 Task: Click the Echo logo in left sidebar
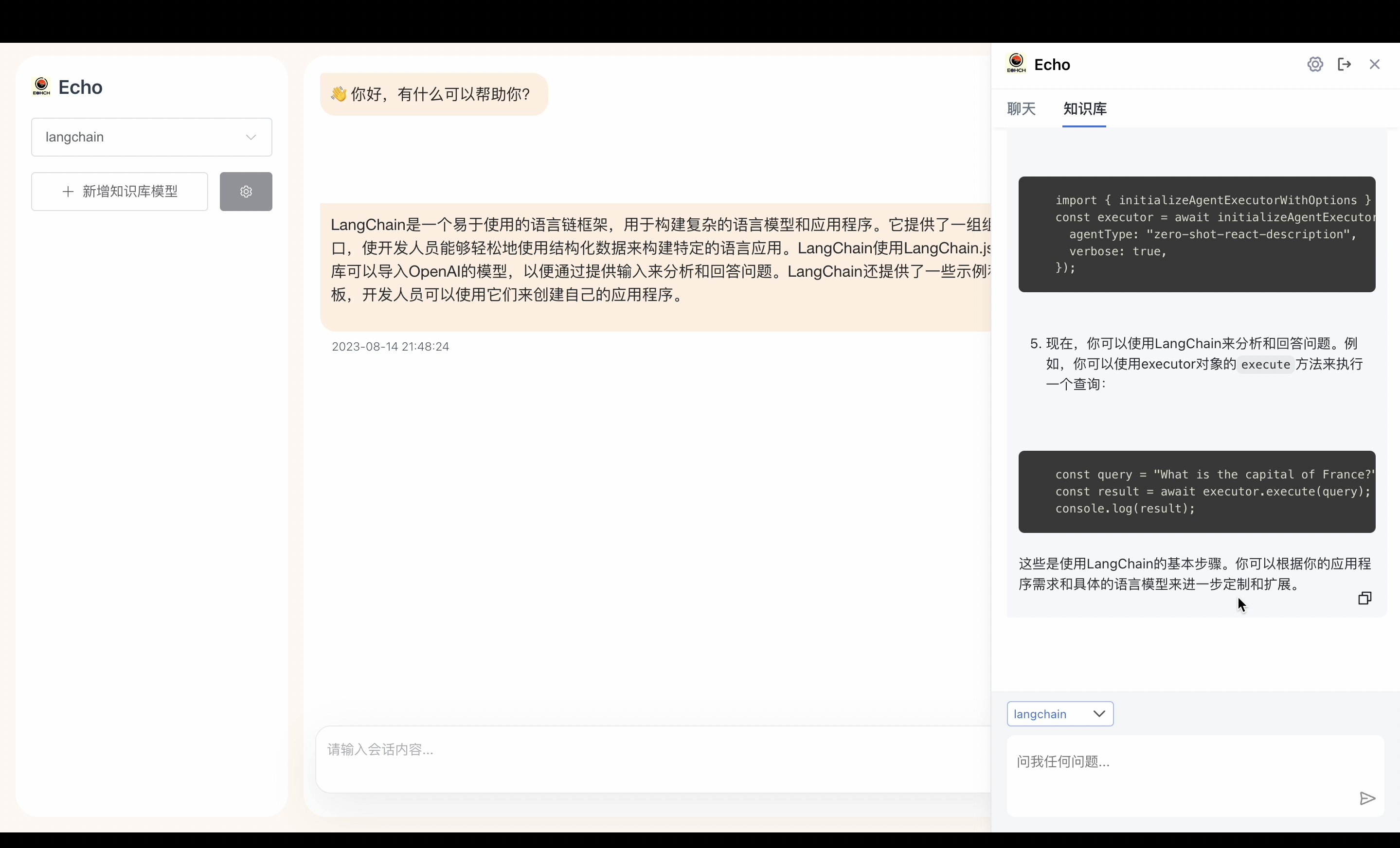pos(41,87)
